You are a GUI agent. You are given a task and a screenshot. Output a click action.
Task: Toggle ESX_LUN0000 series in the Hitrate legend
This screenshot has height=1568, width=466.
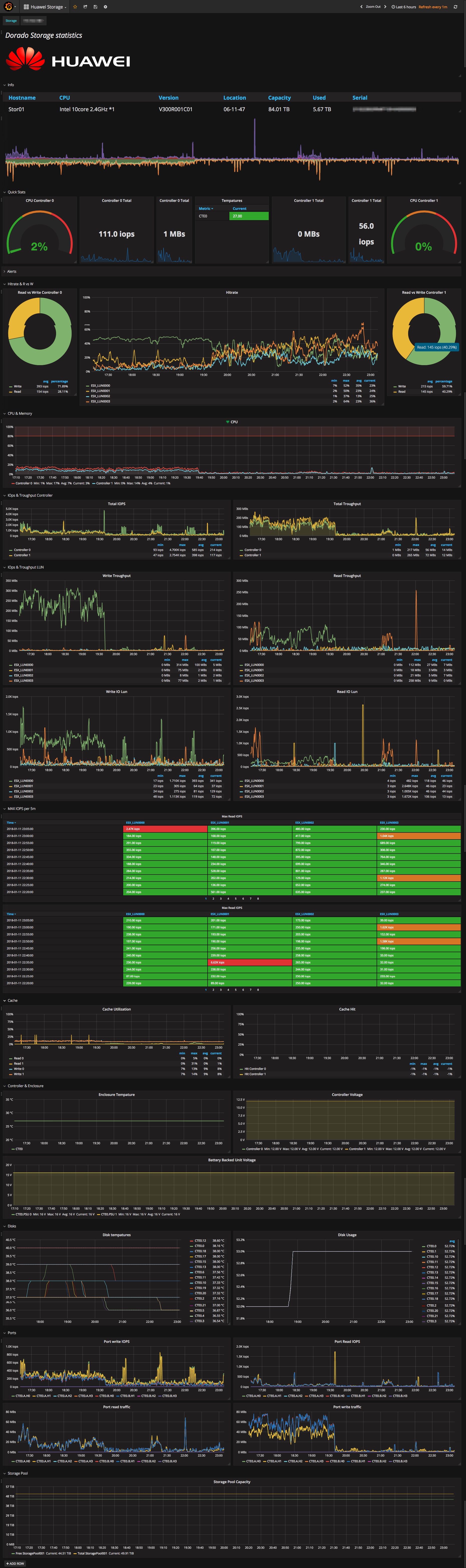tap(100, 385)
